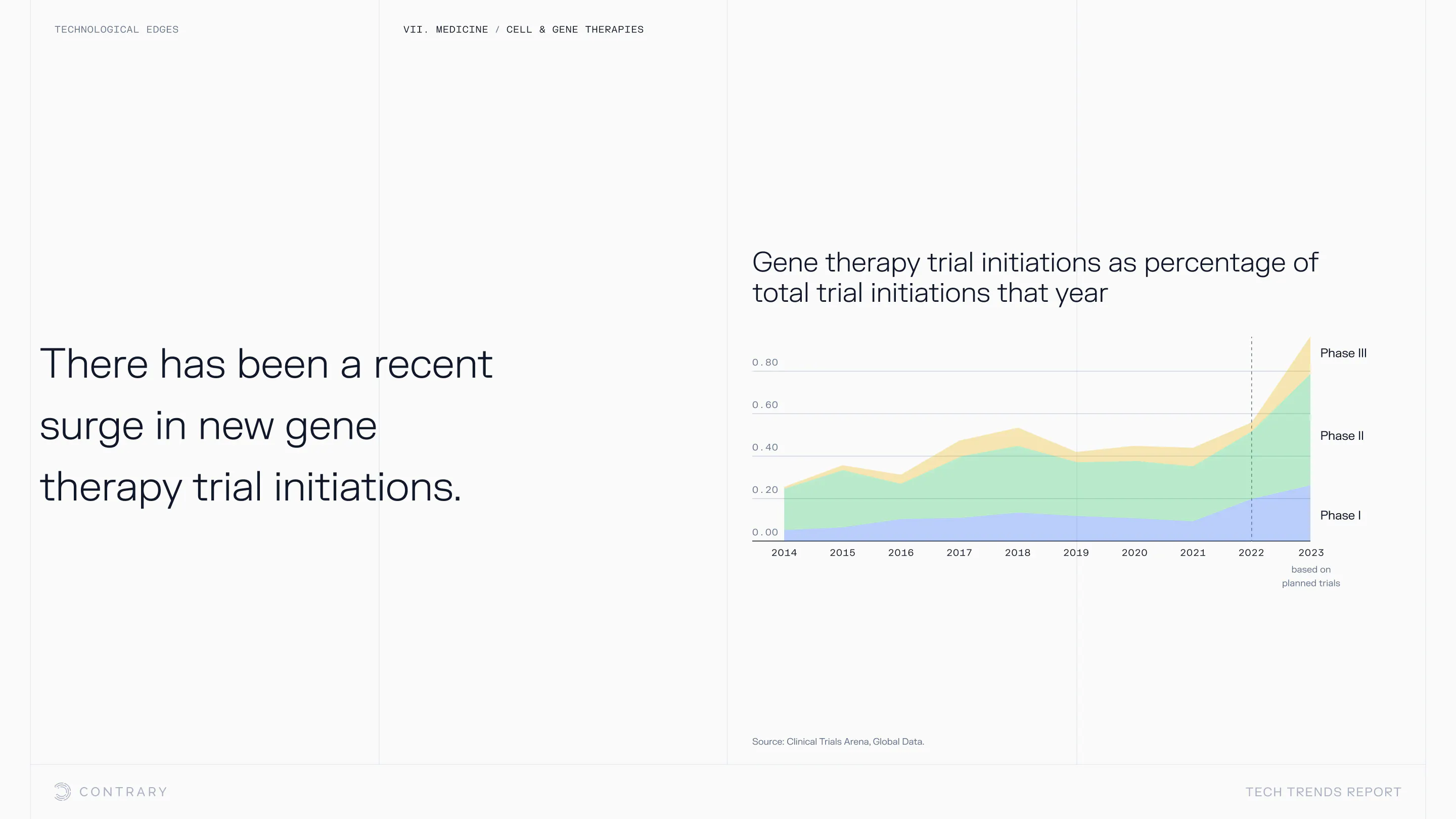Click the VII. MEDICINE breadcrumb text
This screenshot has height=819, width=1456.
445,29
